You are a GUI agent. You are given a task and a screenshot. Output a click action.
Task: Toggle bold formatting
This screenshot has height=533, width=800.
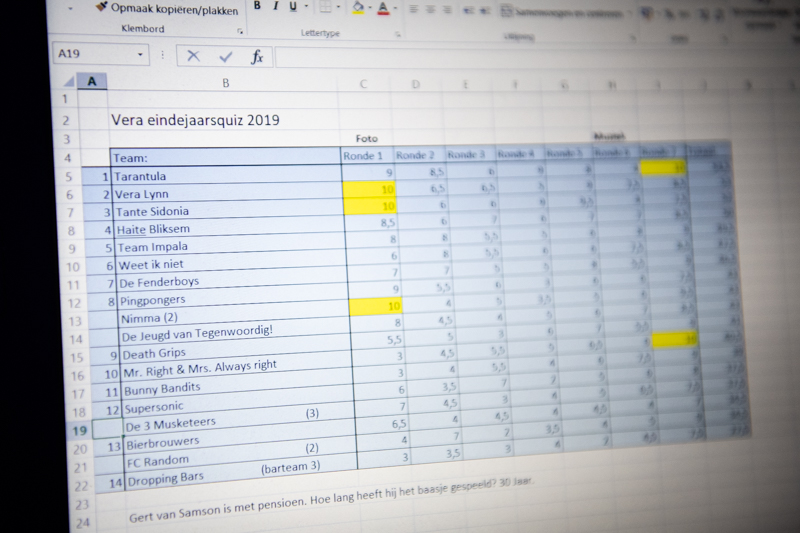pos(257,6)
